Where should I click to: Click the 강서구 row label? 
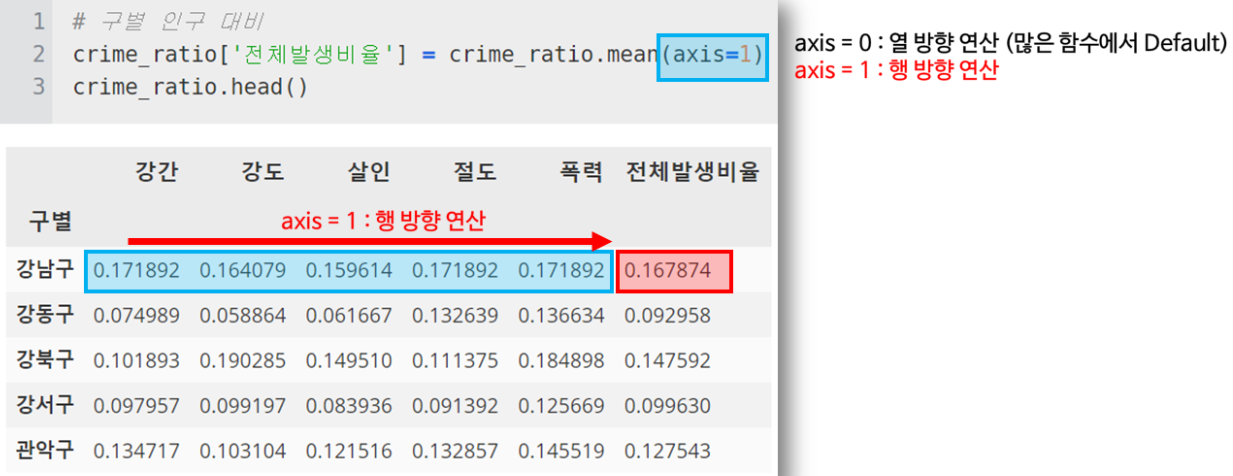coord(45,406)
